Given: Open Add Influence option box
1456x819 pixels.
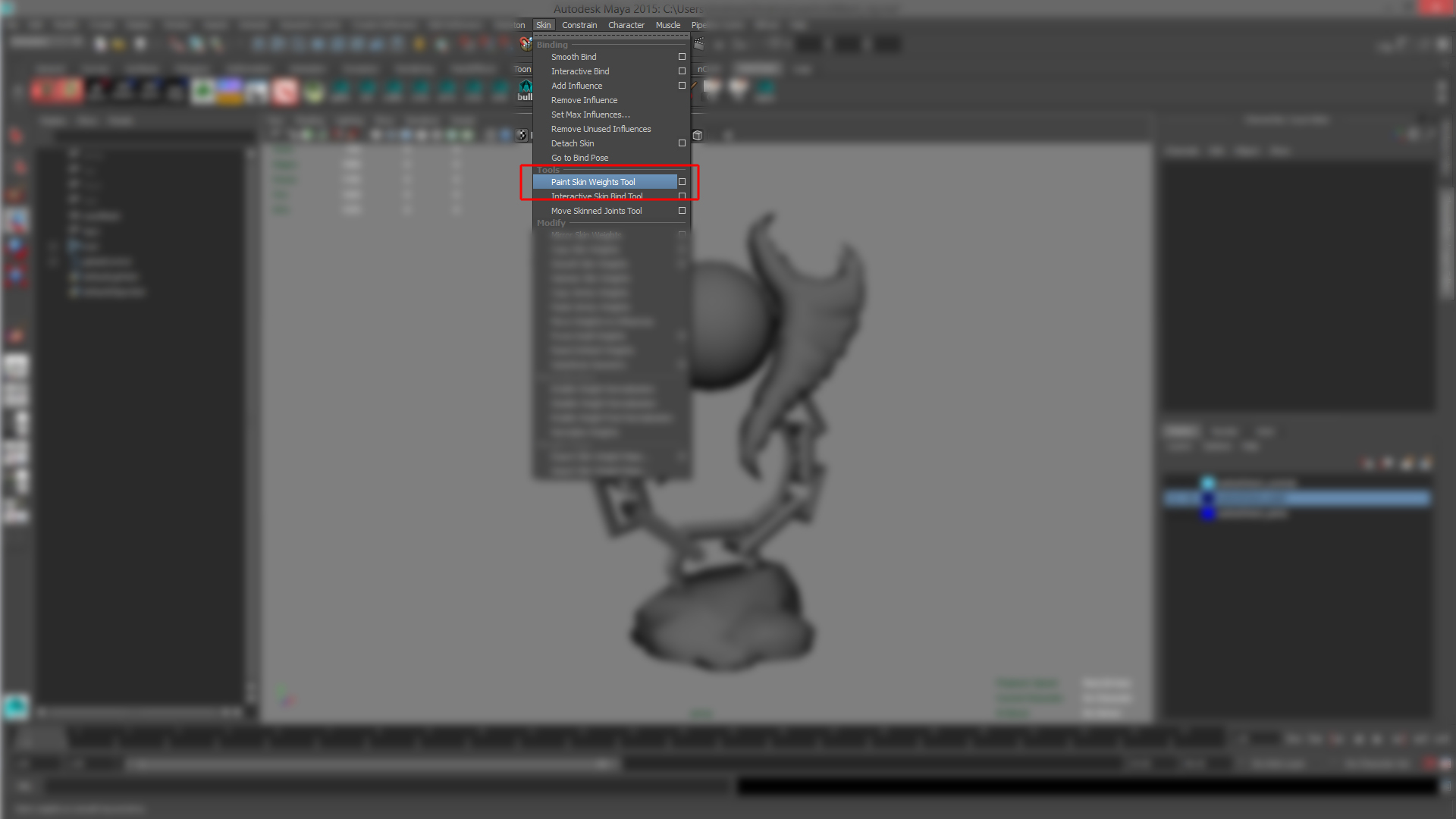Looking at the screenshot, I should (682, 86).
